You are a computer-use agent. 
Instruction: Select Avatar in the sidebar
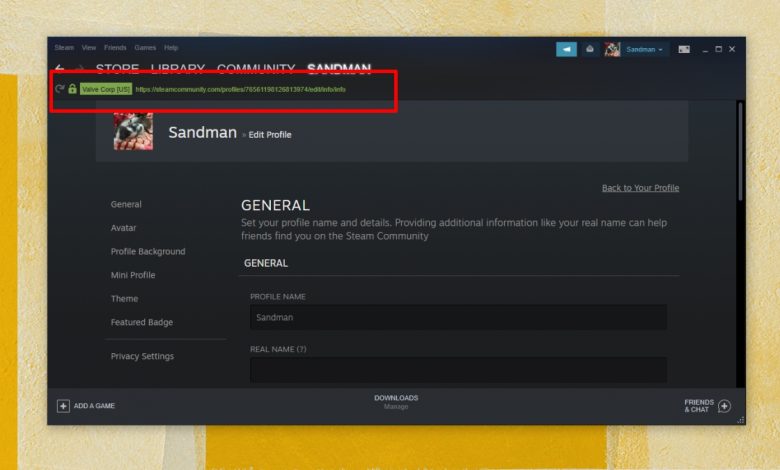(x=123, y=228)
